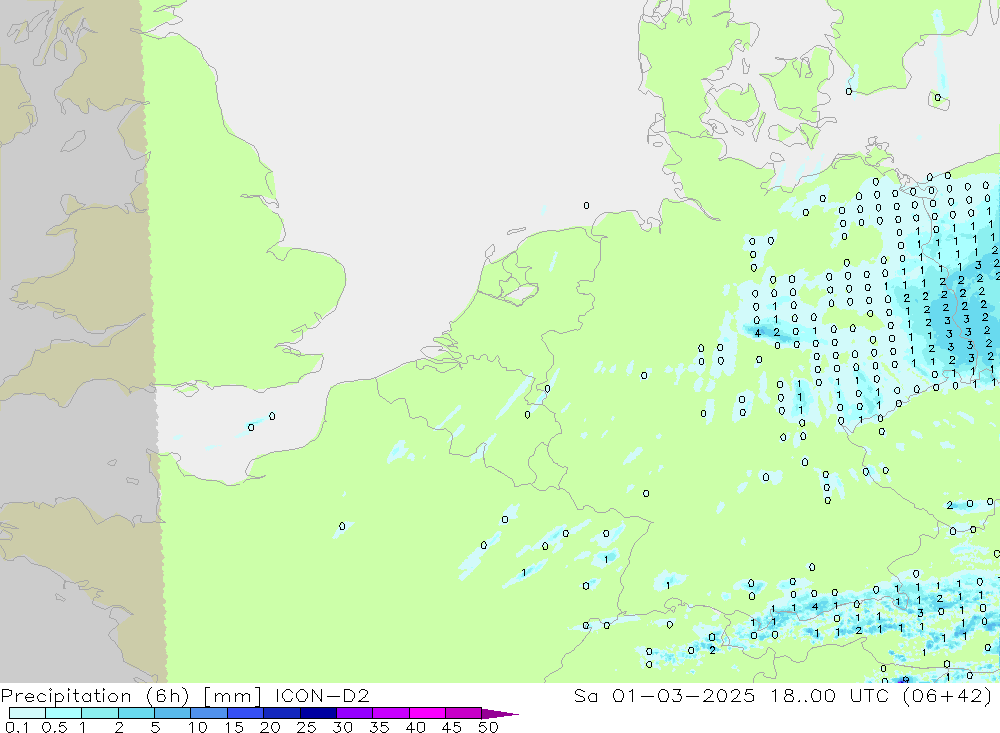Screen dimensions: 1000x733
Task: Click the '15' legend scale label
Action: pyautogui.click(x=234, y=727)
